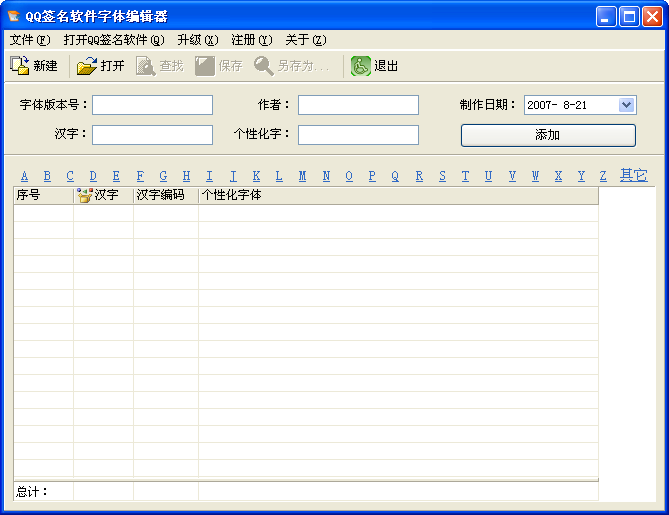Click the 新建 (New) toolbar icon
Image resolution: width=669 pixels, height=515 pixels.
pyautogui.click(x=20, y=66)
